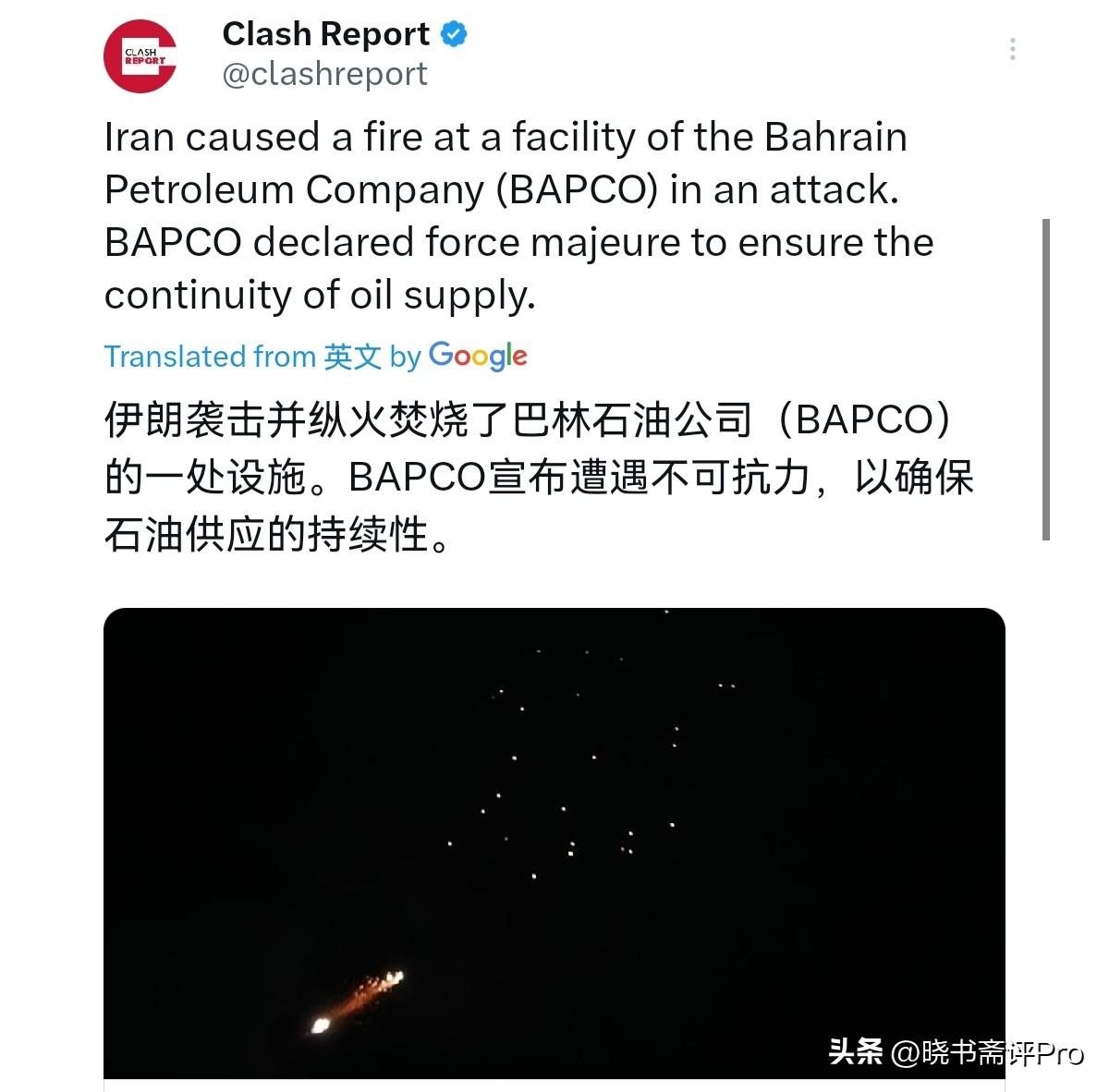Click the burning orange streak in the image

tap(357, 1001)
